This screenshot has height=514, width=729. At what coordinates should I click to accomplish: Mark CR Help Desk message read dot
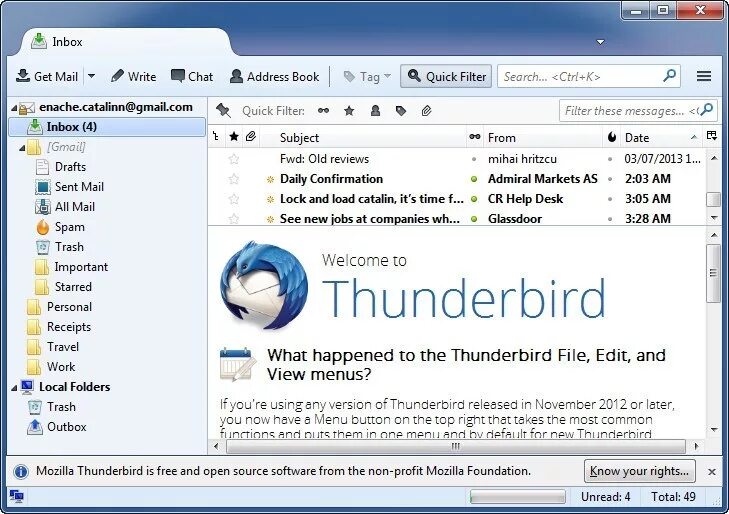[474, 199]
